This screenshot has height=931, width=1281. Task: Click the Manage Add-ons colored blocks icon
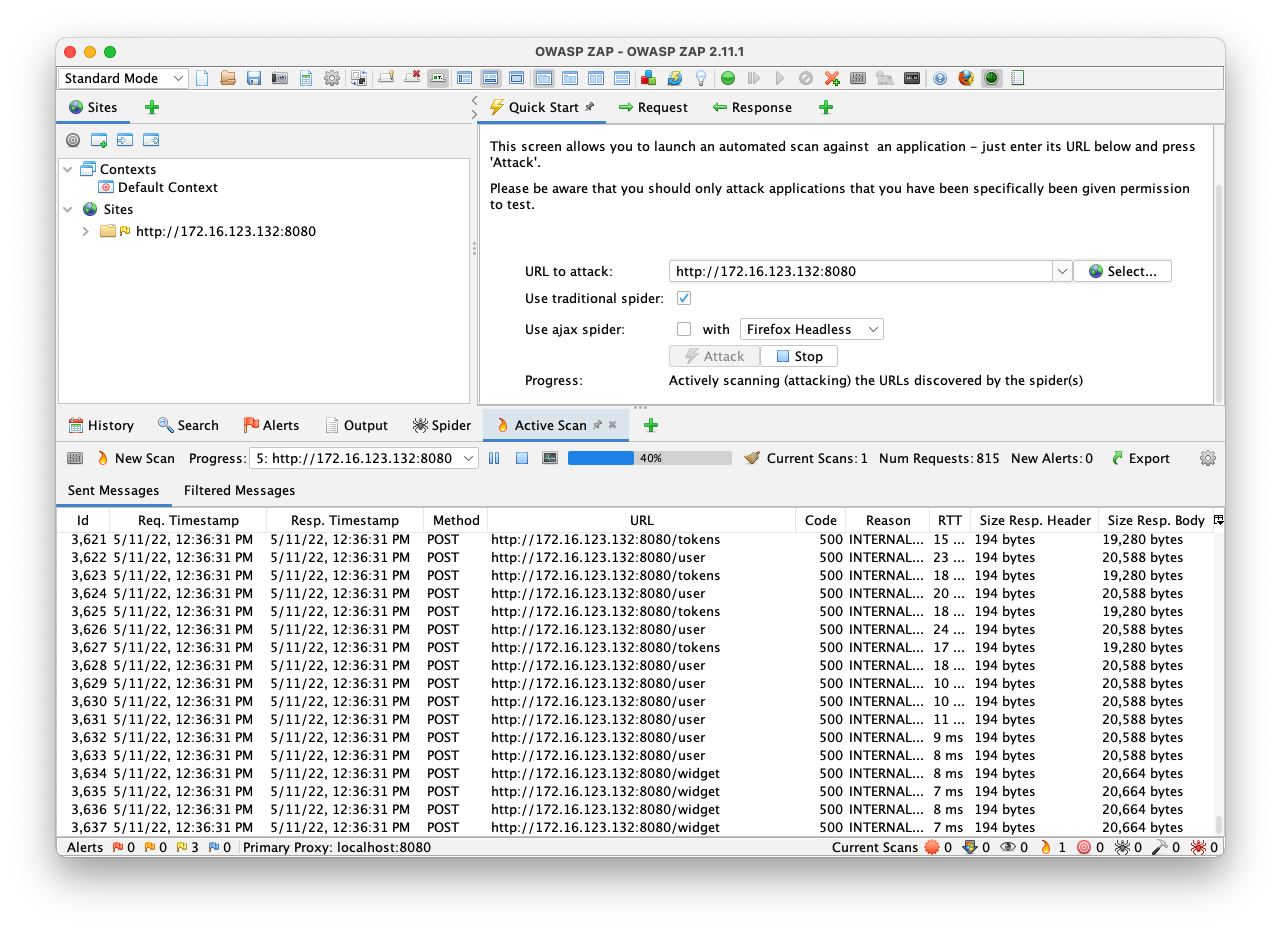(649, 78)
